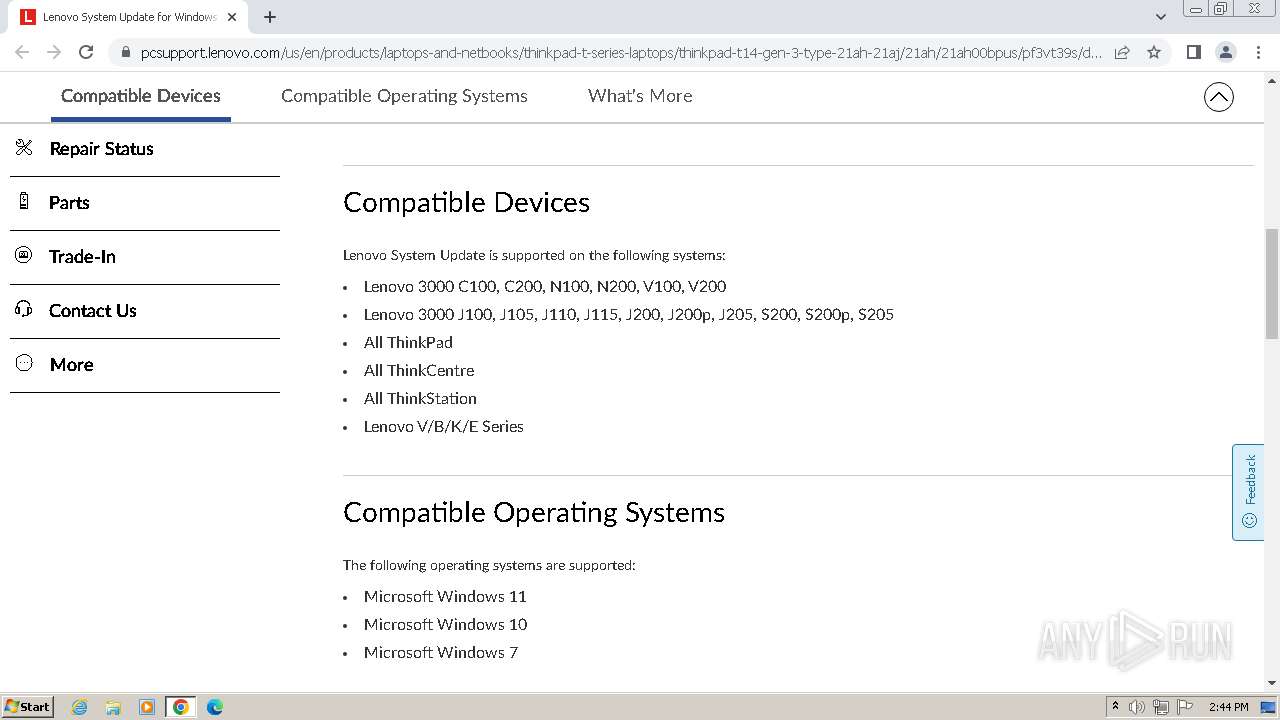This screenshot has height=720, width=1280.
Task: Bookmark this page with the star icon
Action: click(1154, 52)
